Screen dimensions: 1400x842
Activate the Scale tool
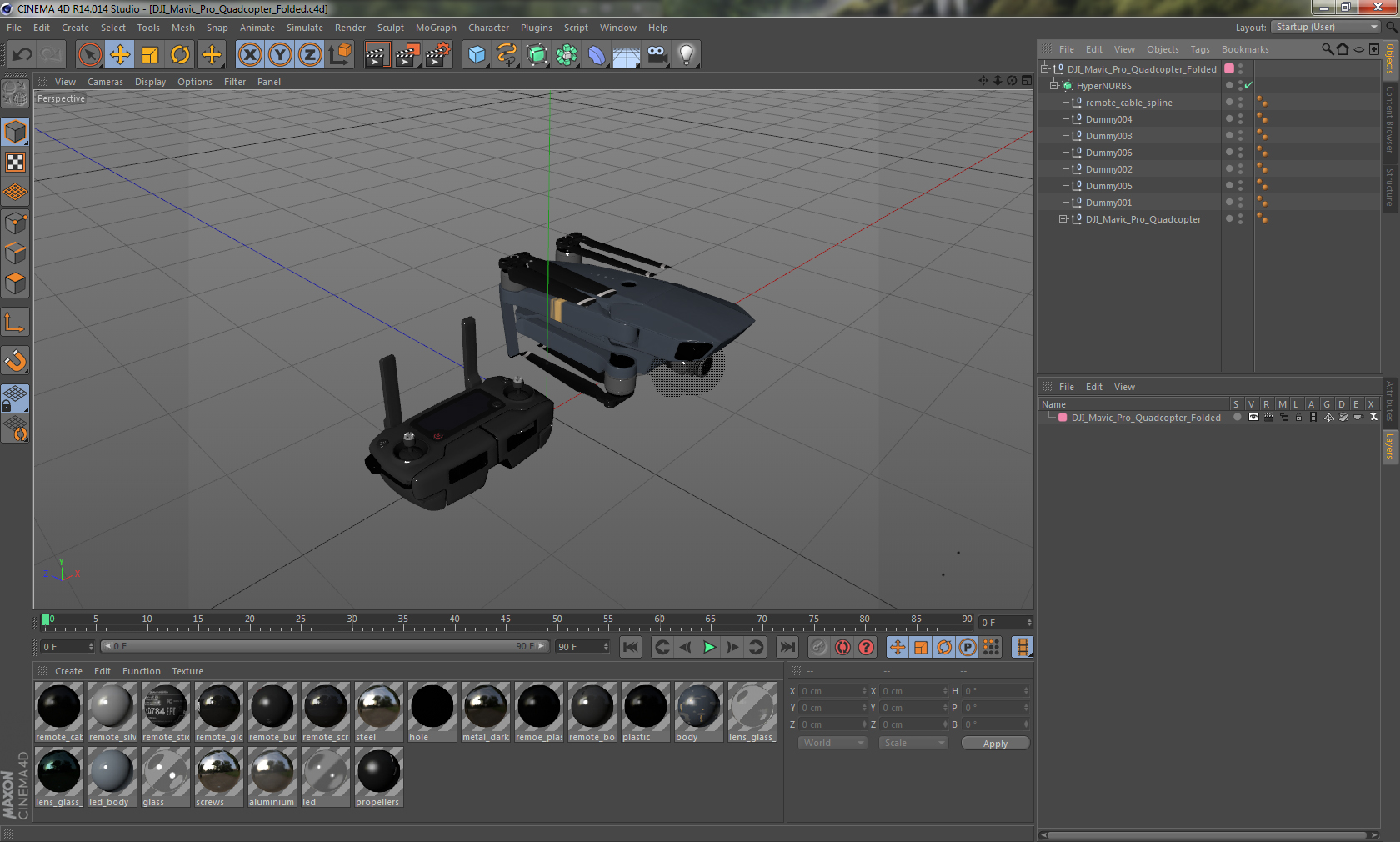tap(150, 55)
